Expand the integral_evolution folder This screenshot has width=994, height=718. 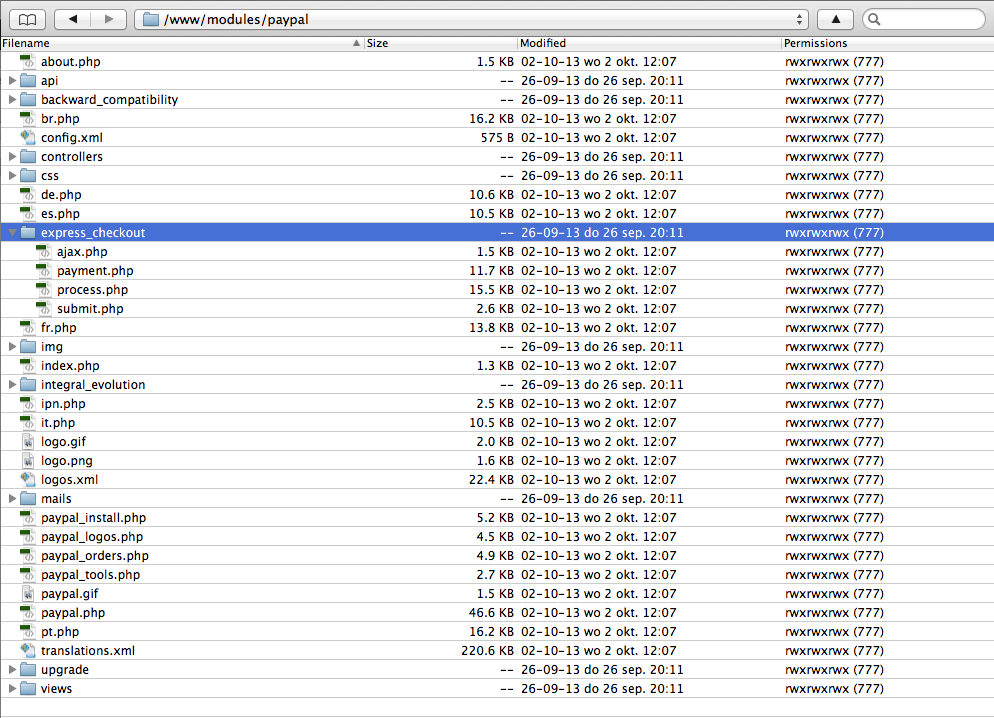coord(12,385)
